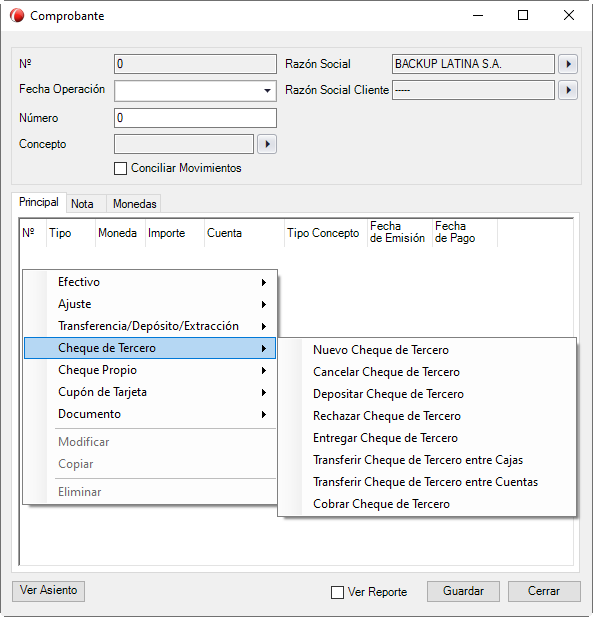Open the Fecha Operación date dropdown
This screenshot has width=593, height=617.
click(x=267, y=91)
